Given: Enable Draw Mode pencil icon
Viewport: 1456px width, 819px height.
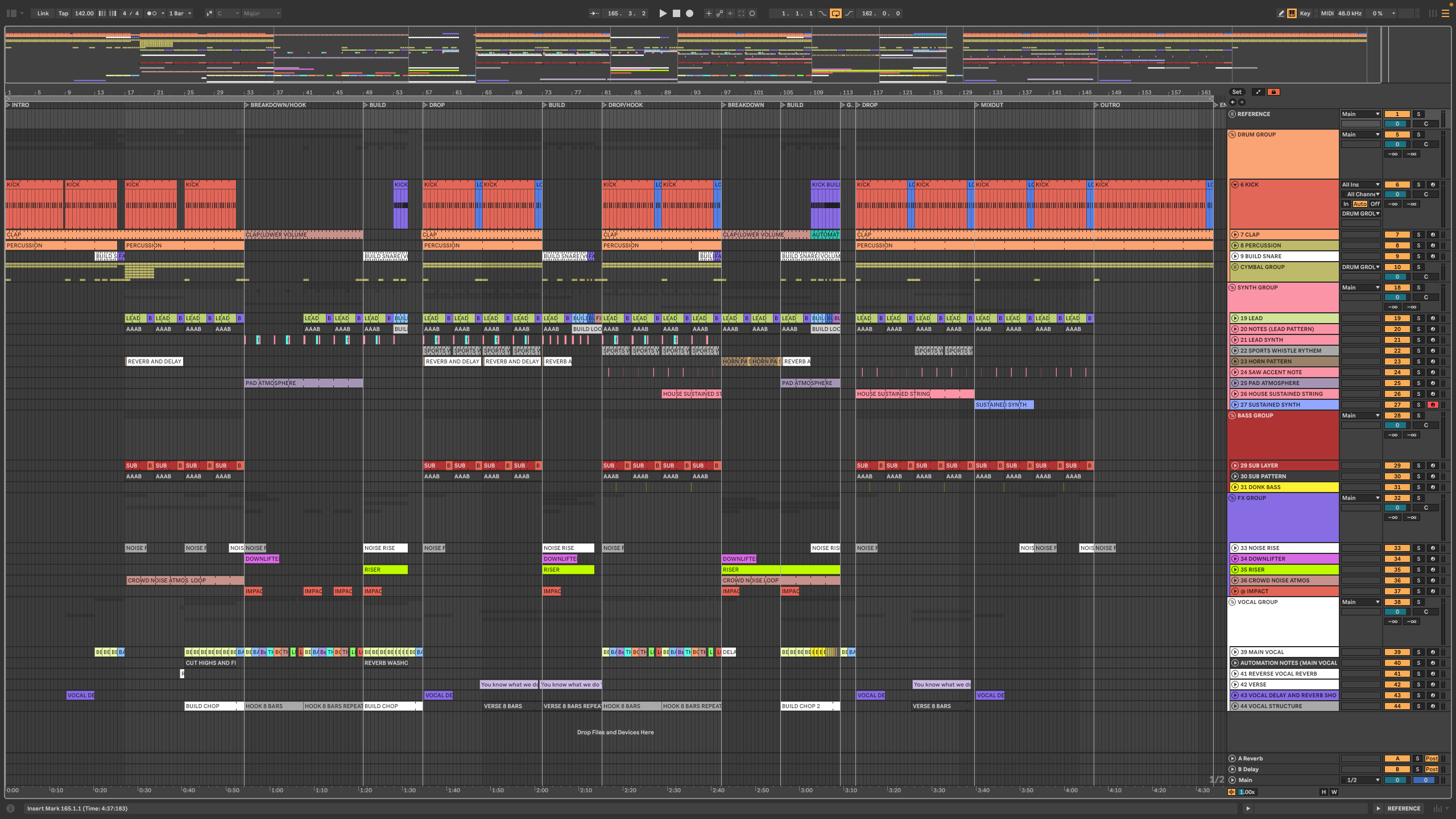Looking at the screenshot, I should 1281,13.
